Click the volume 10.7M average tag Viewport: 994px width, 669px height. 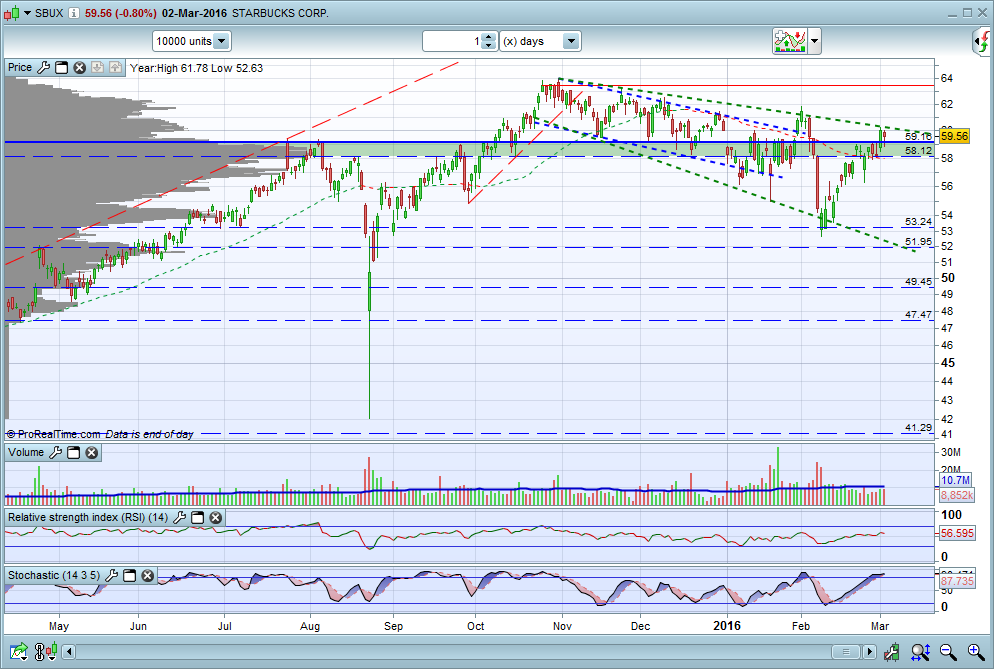pos(955,480)
